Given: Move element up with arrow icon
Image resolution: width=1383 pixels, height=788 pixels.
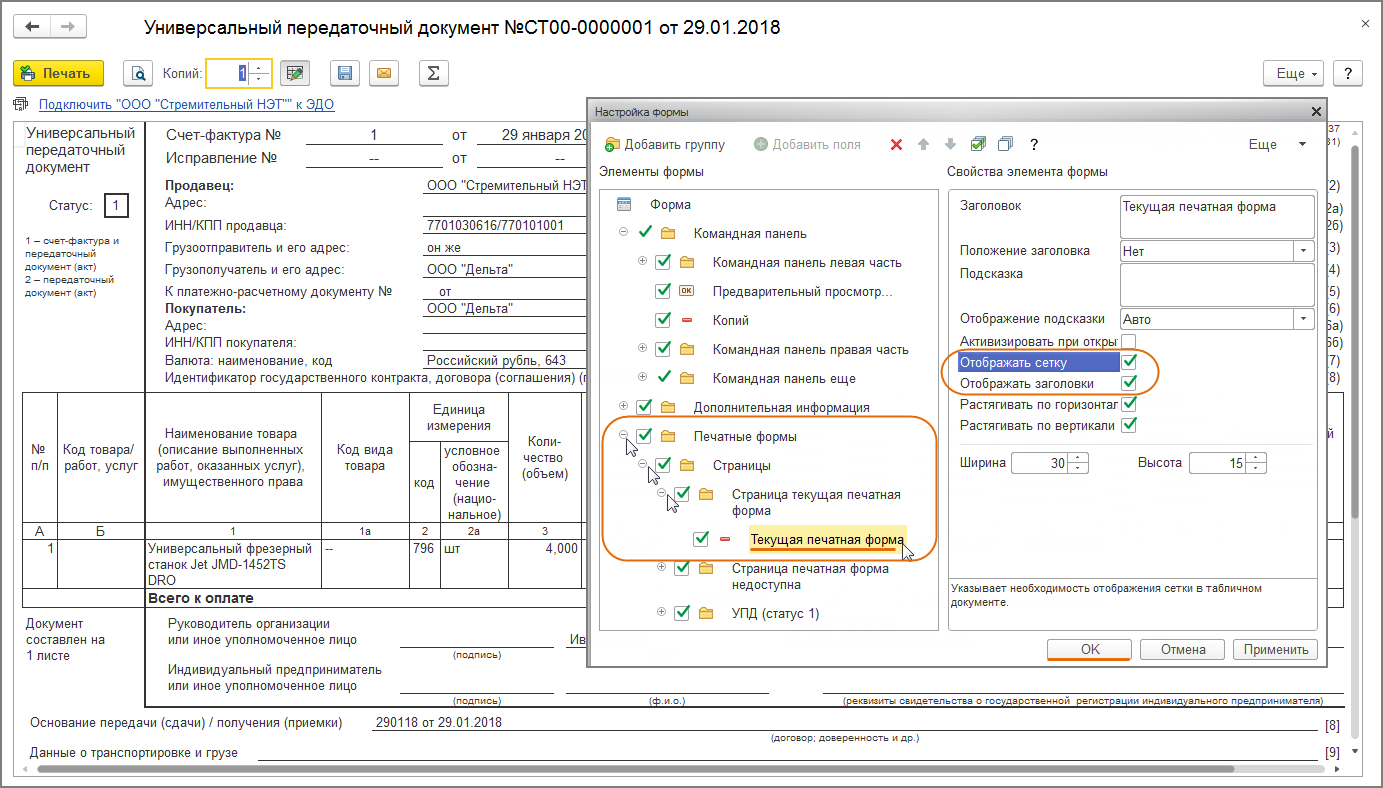Looking at the screenshot, I should tap(924, 144).
